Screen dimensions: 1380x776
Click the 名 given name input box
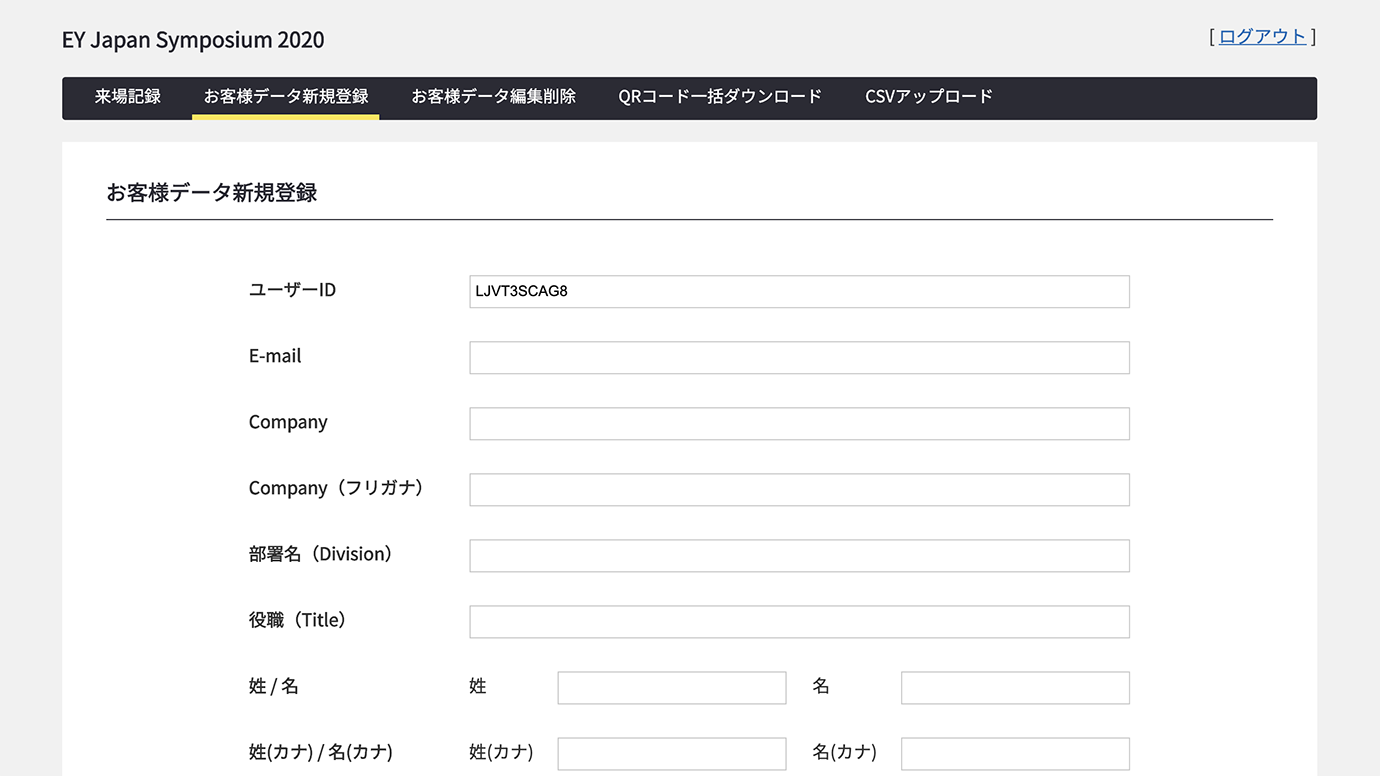(1016, 688)
